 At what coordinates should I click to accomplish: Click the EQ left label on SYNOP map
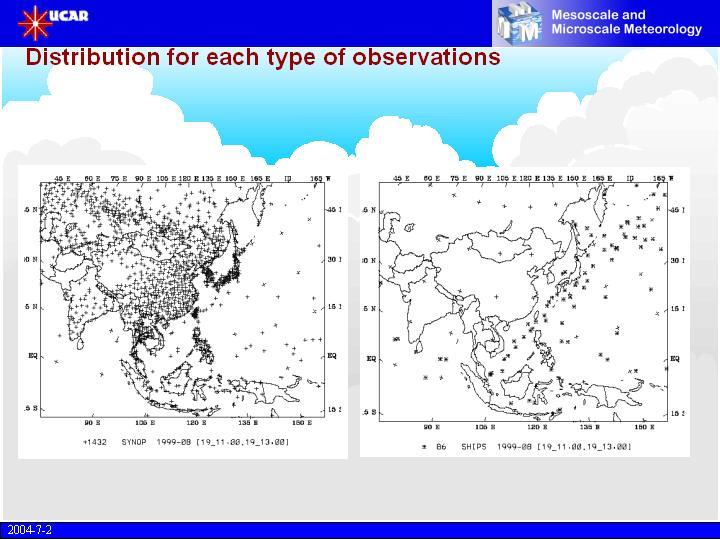pos(33,355)
